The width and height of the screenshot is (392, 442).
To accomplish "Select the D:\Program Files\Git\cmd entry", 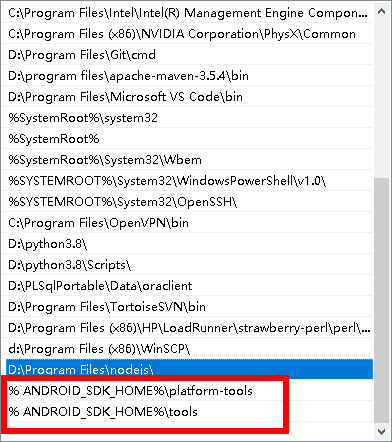I will (x=188, y=55).
